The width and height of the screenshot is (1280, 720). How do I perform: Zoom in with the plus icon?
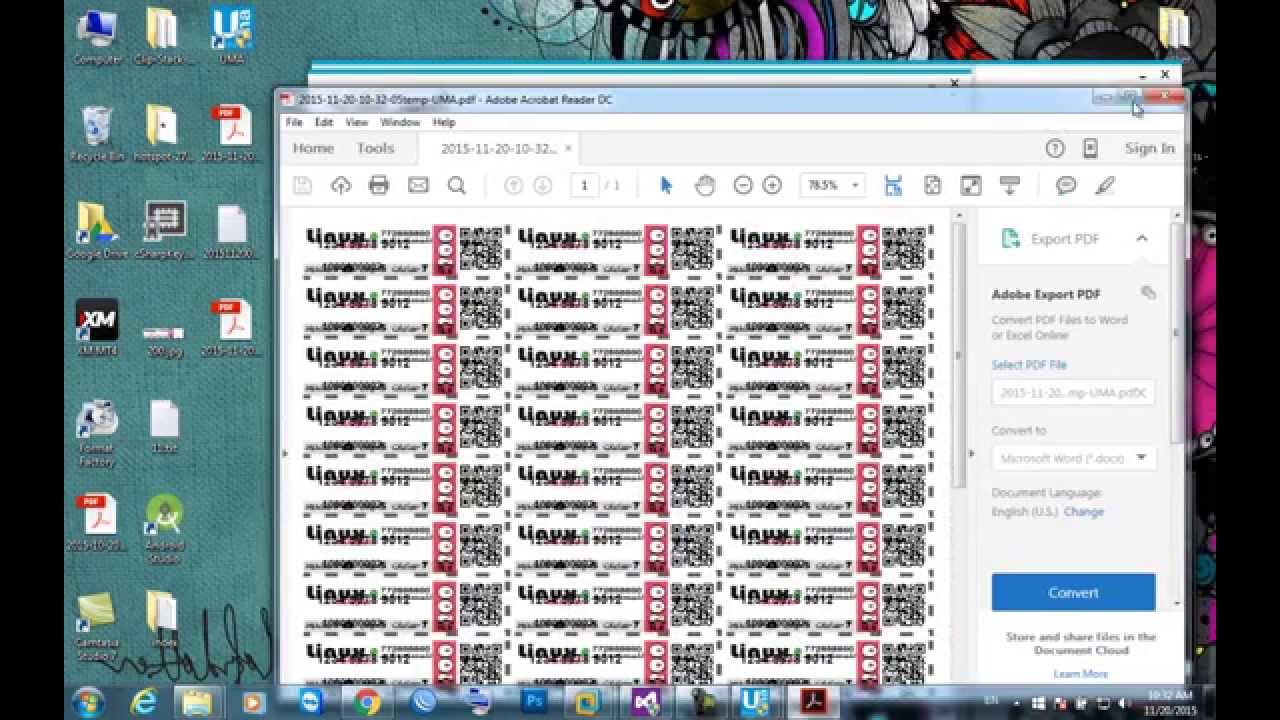point(772,185)
